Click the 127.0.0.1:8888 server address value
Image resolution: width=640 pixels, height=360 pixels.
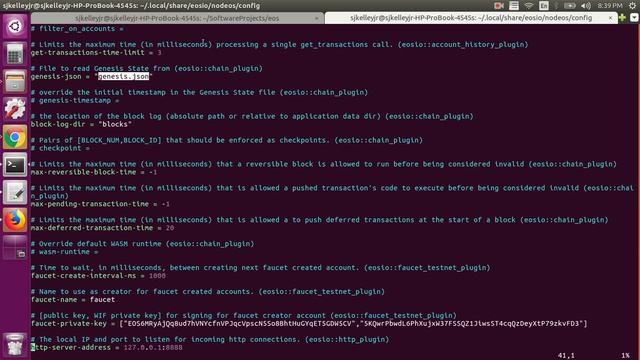click(153, 348)
